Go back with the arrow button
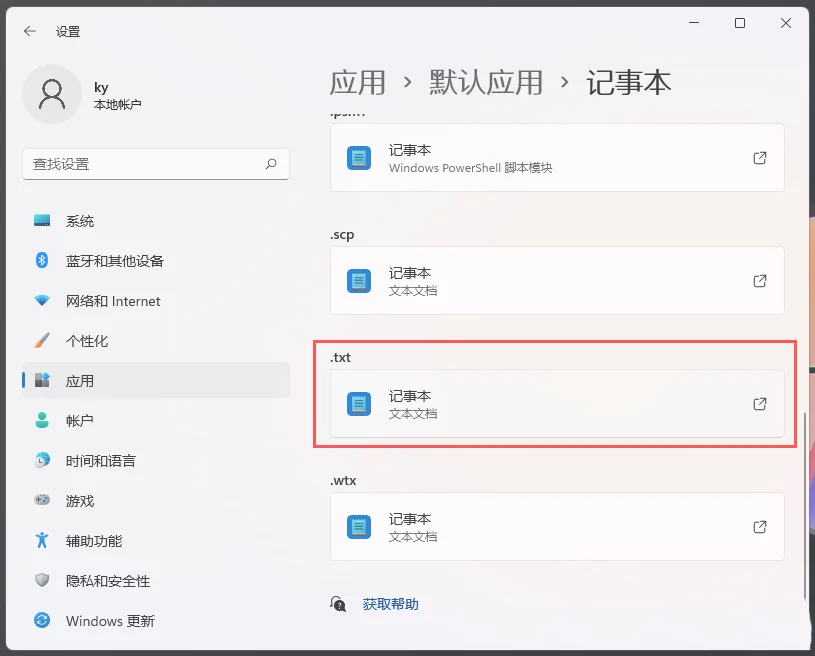This screenshot has height=656, width=815. (30, 31)
